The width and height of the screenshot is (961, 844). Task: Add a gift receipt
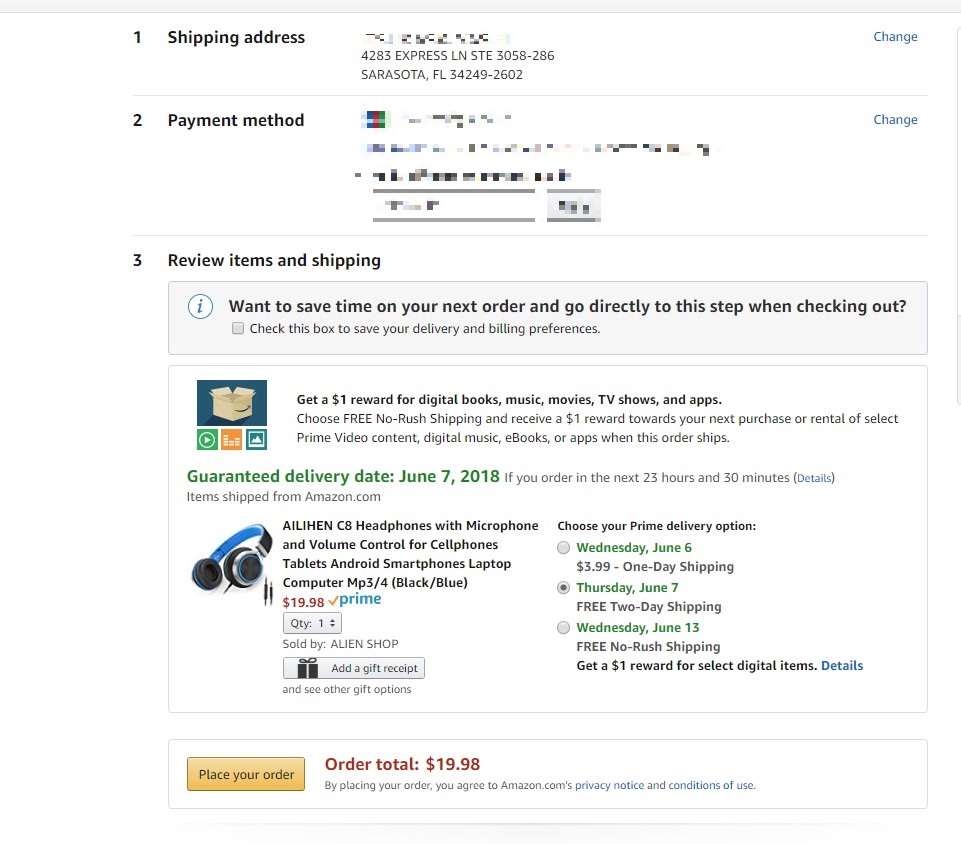354,668
